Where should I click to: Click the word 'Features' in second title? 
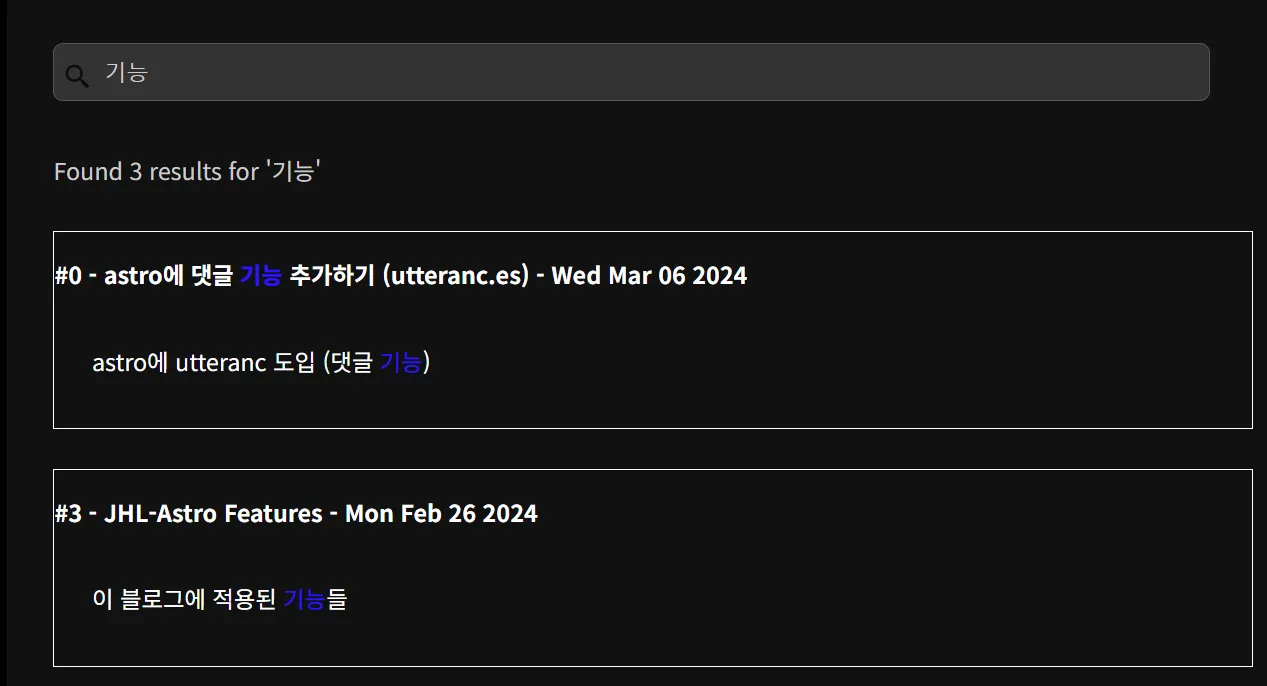(272, 514)
